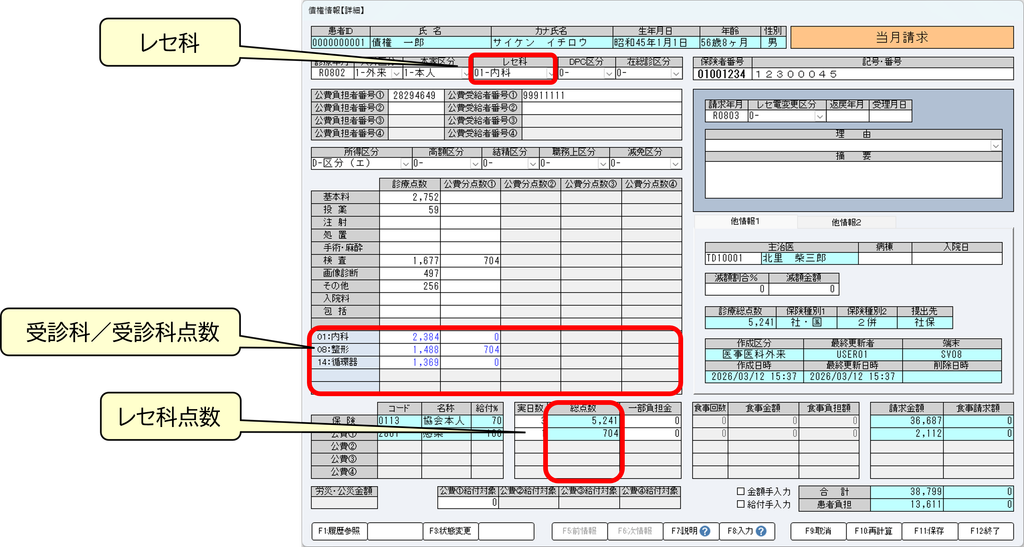This screenshot has width=1024, height=547.
Task: Click the 請求金額 cell 36,687
Action: (907, 421)
